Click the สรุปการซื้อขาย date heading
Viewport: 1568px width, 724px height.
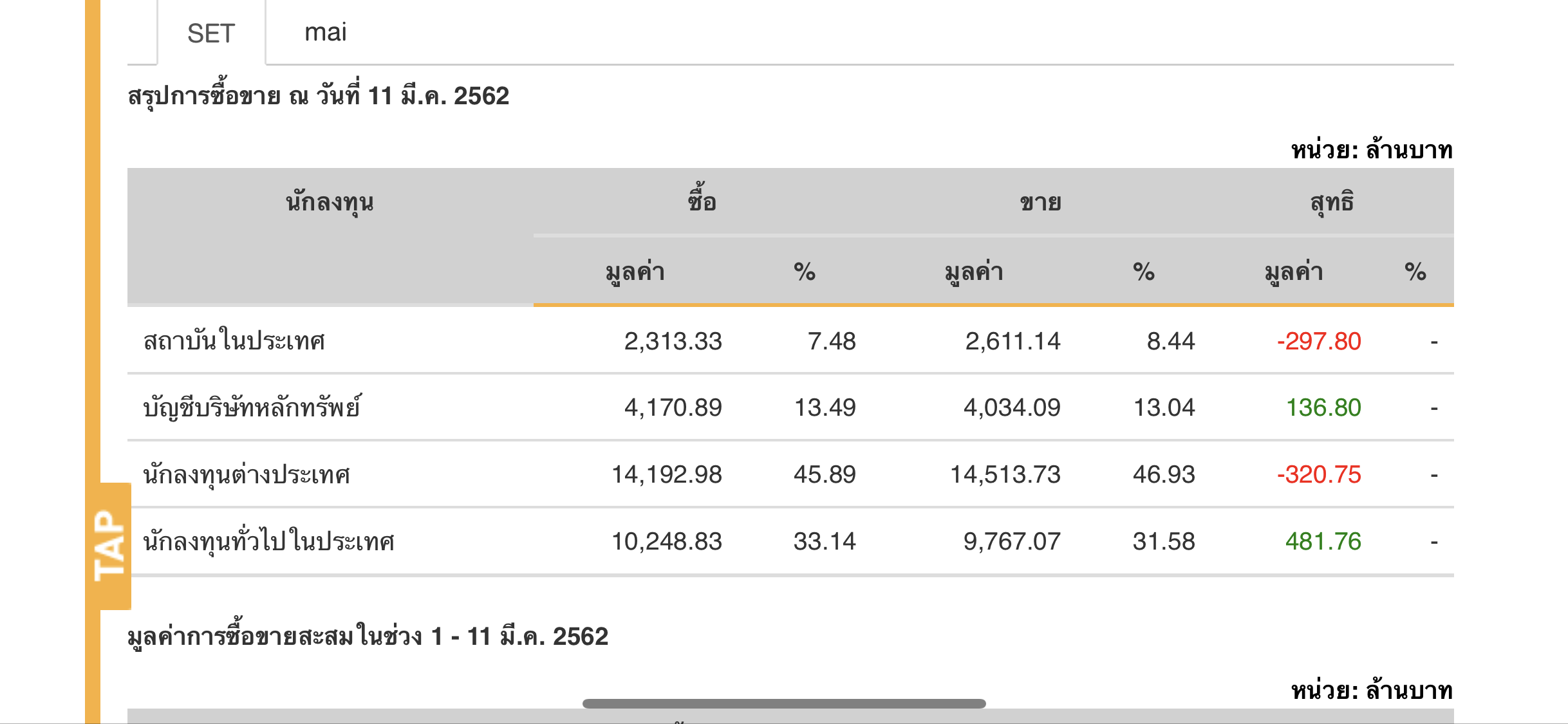(x=319, y=96)
